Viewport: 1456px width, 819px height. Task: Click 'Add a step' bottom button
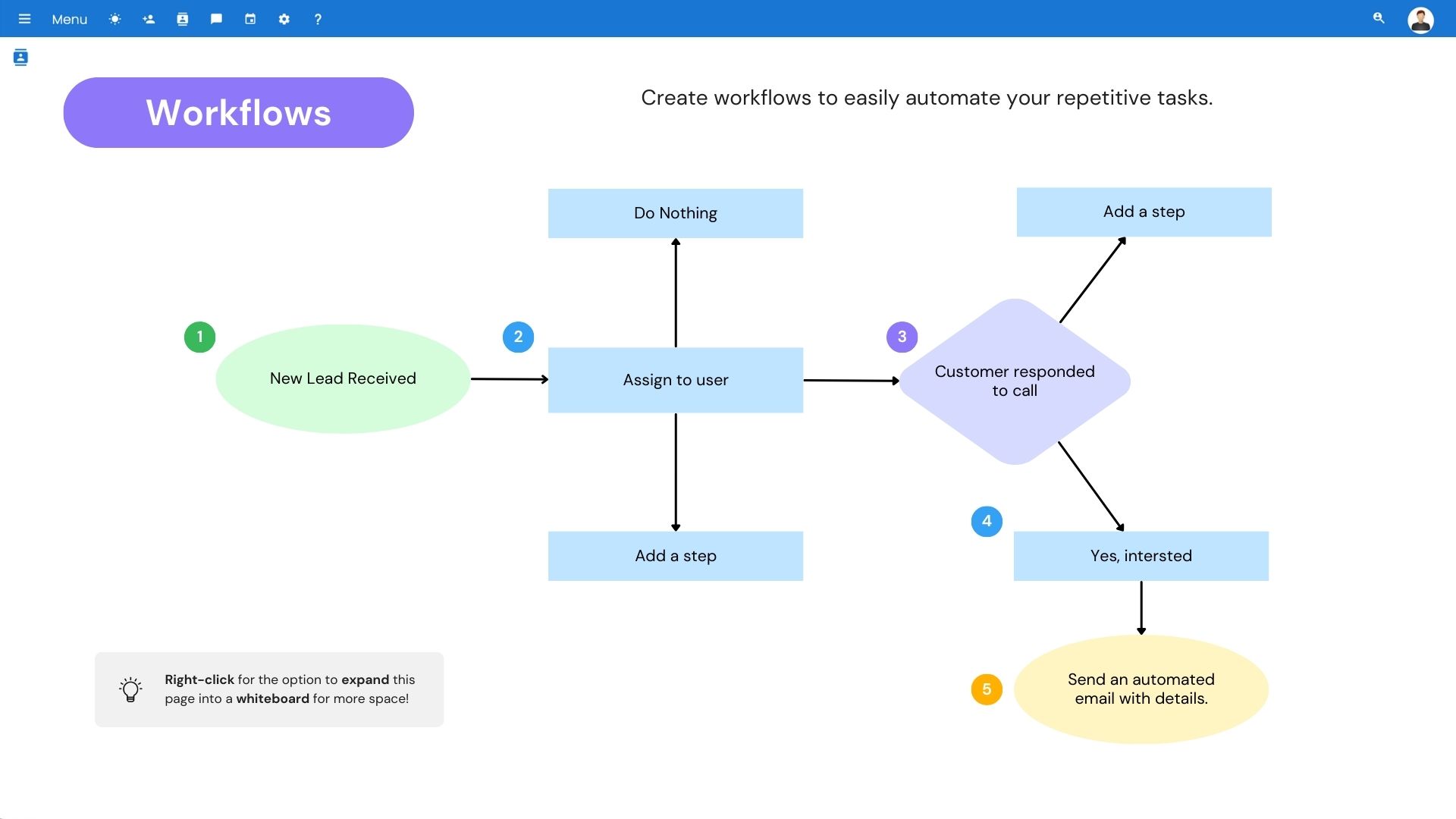pos(675,555)
